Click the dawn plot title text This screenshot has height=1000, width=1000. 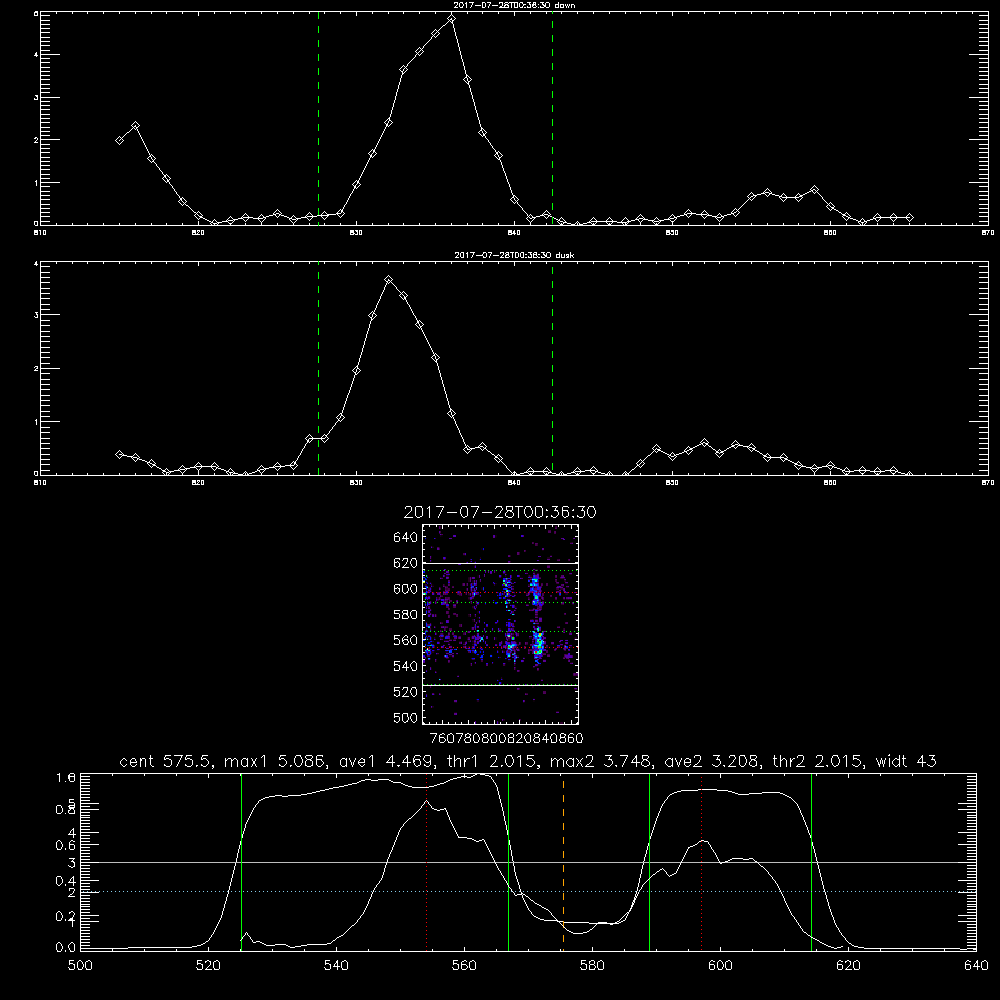tap(514, 5)
